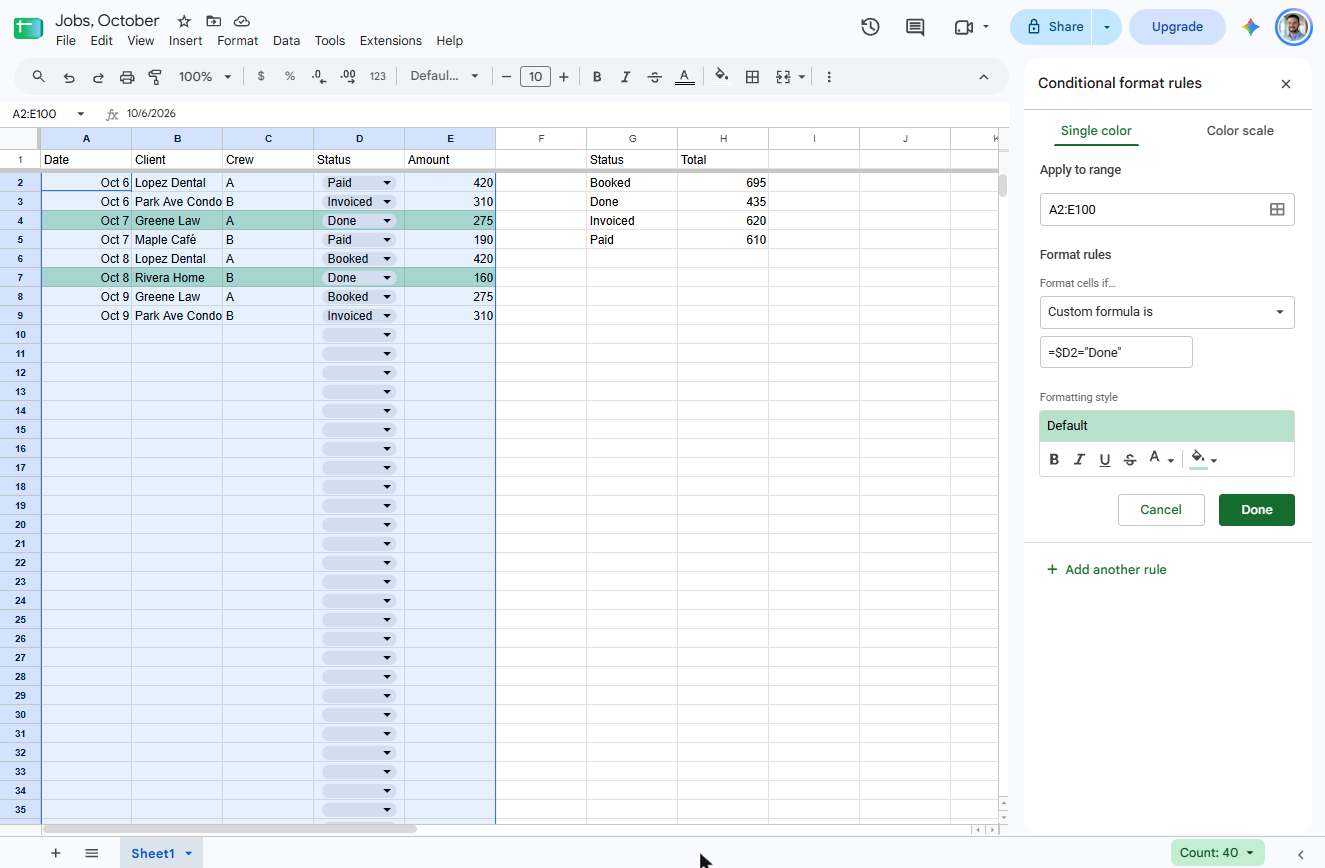Open the Share options arrow
Image resolution: width=1325 pixels, height=868 pixels.
(1107, 27)
